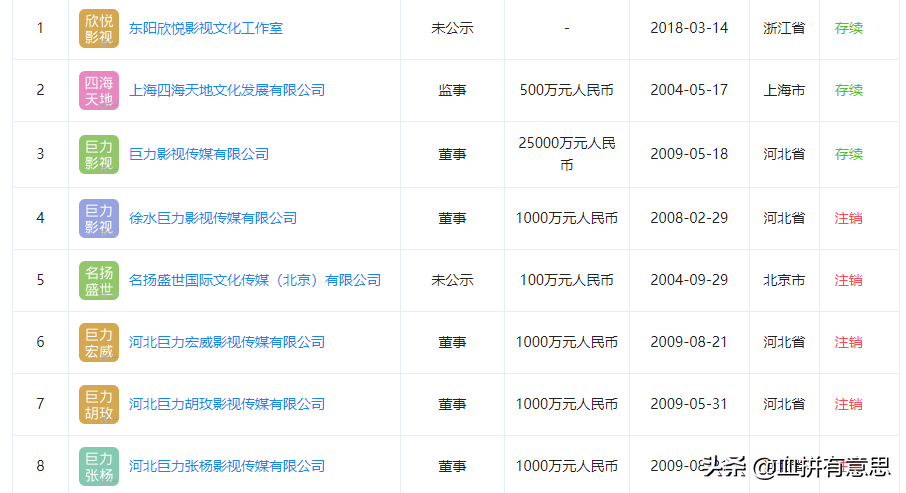The width and height of the screenshot is (906, 493).
Task: Click 上海市 region cell
Action: (784, 90)
